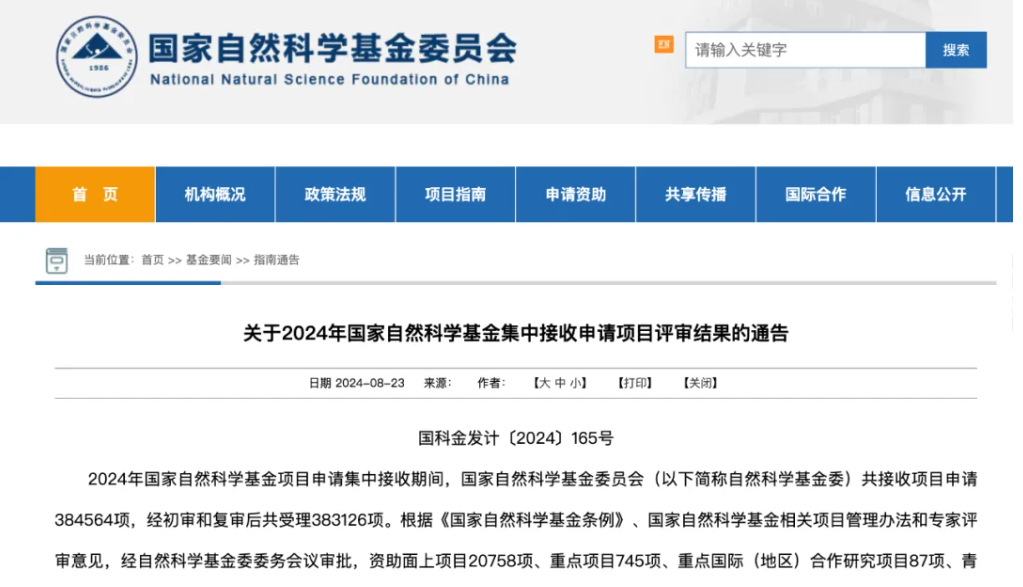Click the 国家自然科学基金委员会 site title
Viewport: 1023px width, 587px height.
tap(333, 48)
